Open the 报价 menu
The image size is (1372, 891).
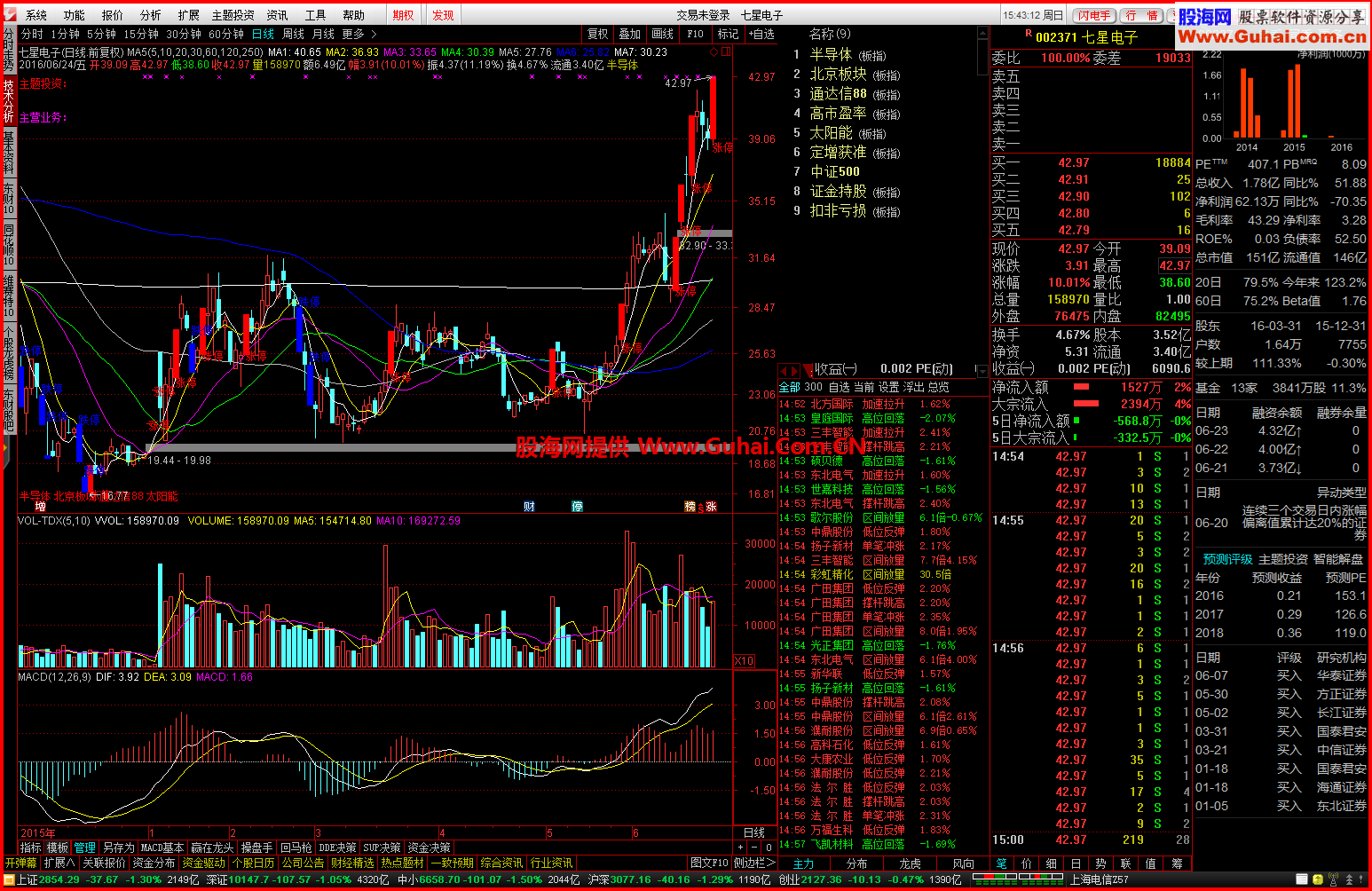(x=113, y=15)
